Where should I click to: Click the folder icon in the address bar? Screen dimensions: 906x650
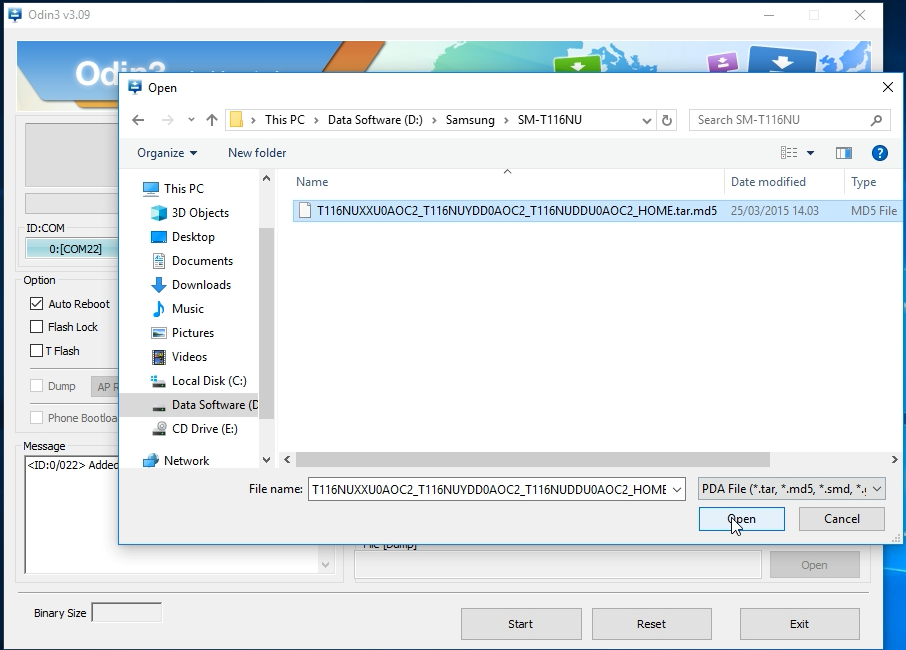(236, 120)
